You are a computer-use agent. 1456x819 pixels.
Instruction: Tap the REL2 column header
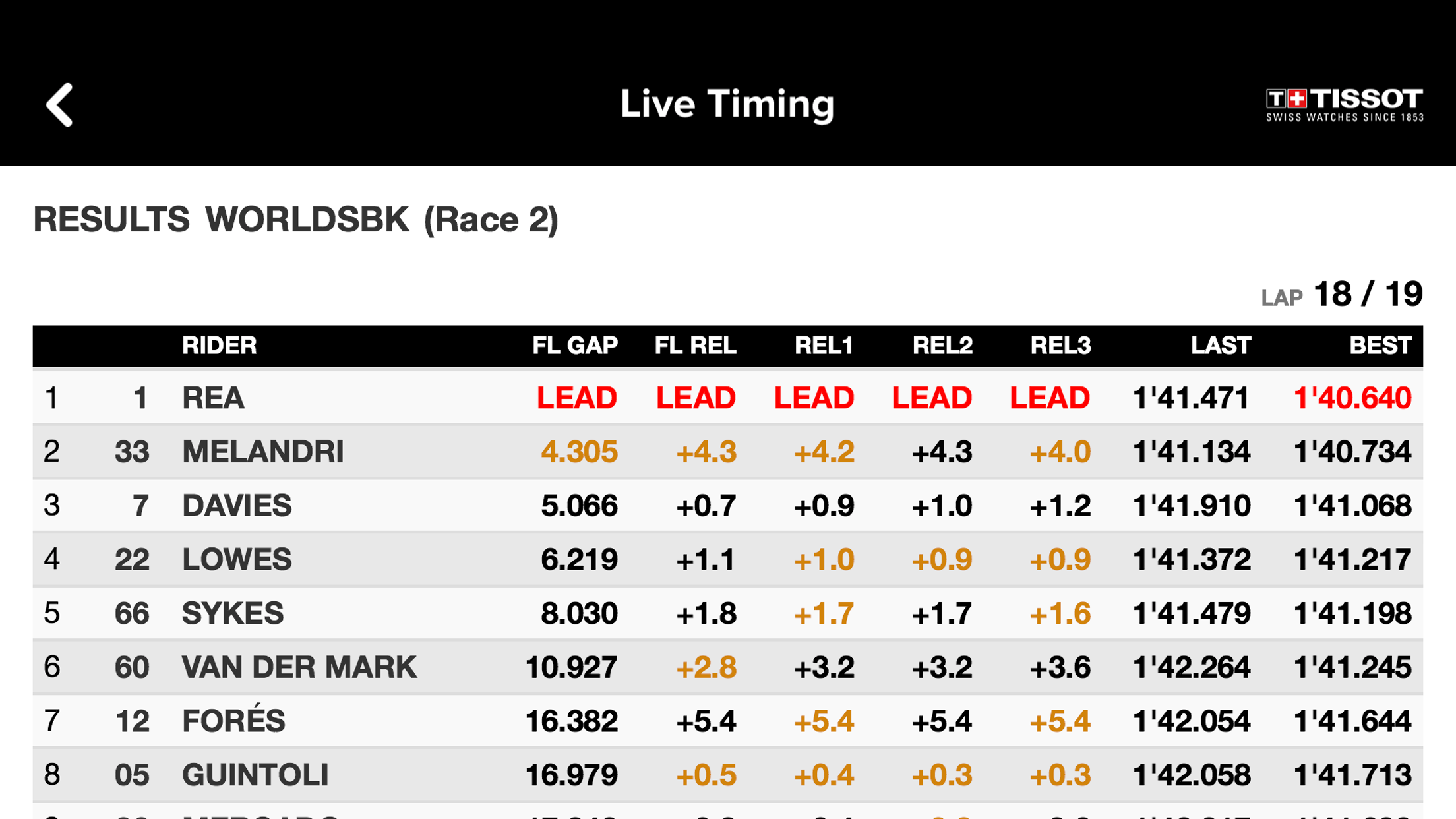tap(942, 346)
